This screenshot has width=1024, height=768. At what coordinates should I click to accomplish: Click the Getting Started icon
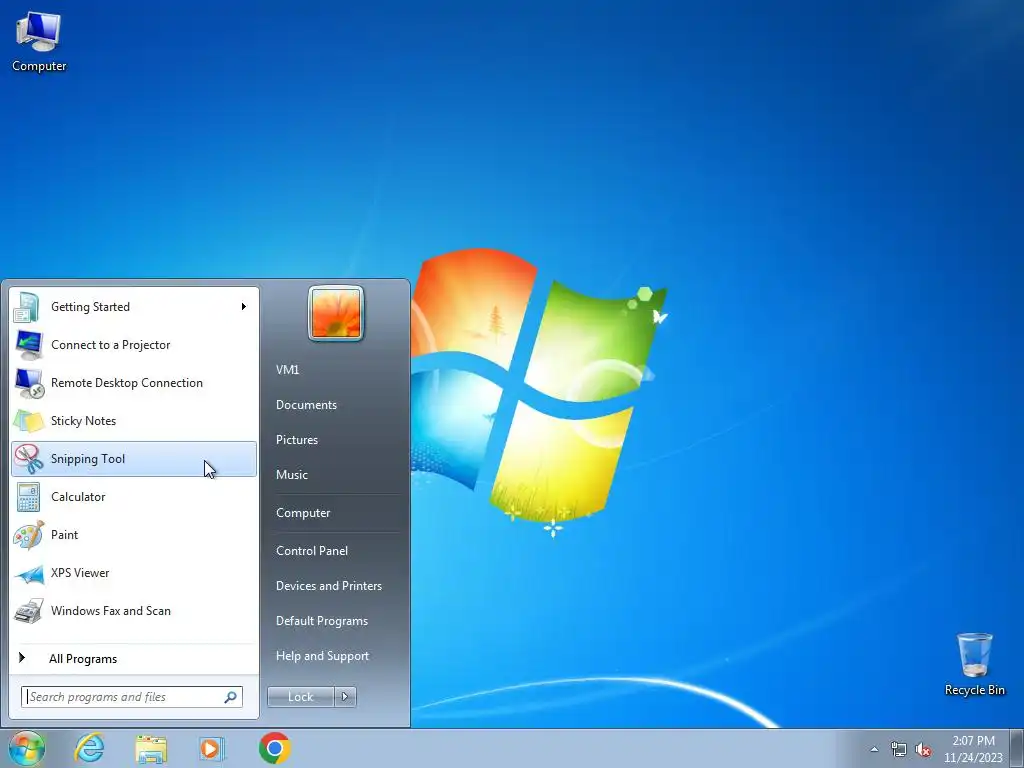click(27, 307)
